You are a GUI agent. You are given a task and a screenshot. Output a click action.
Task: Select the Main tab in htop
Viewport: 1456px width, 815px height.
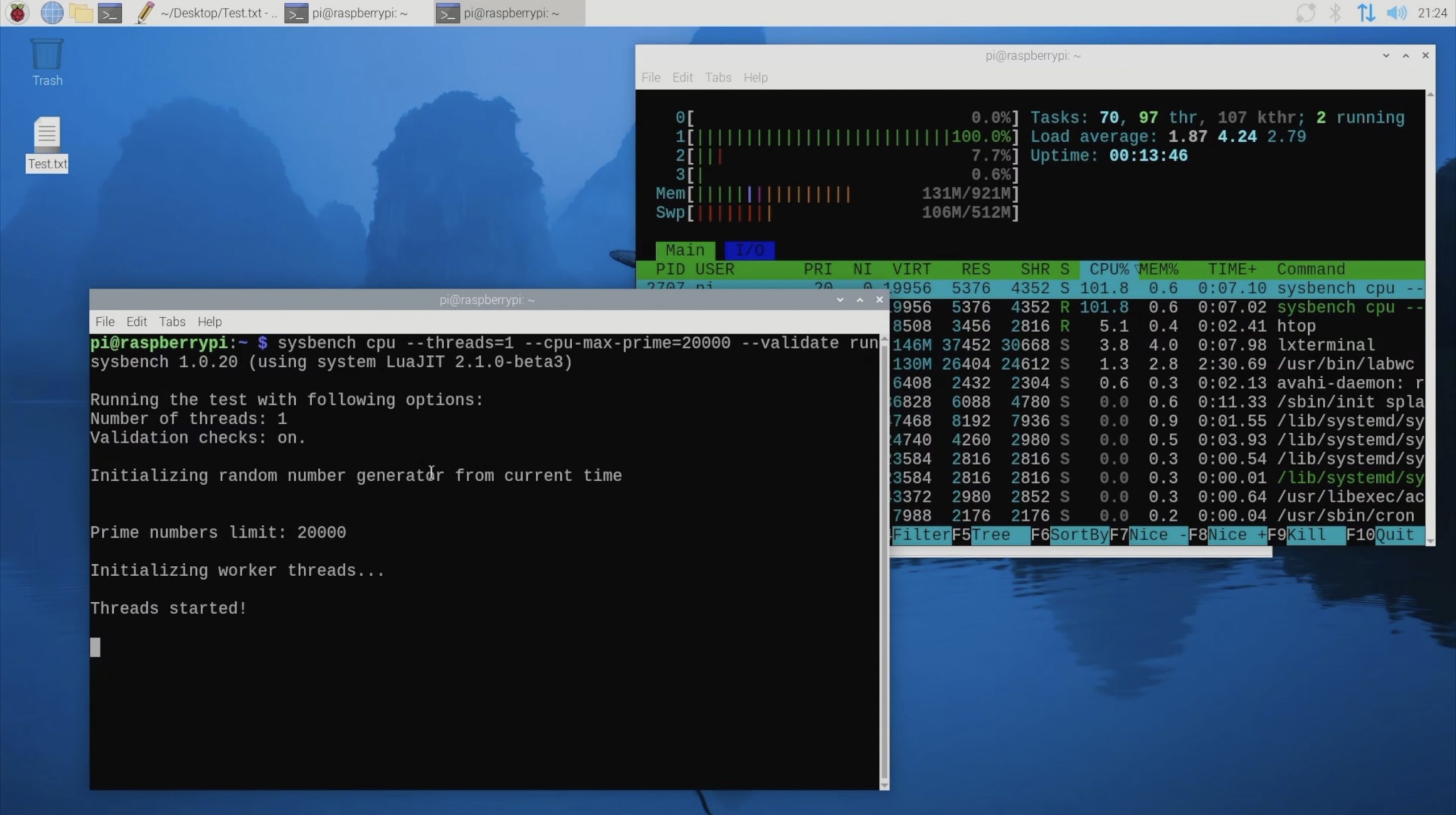point(685,250)
